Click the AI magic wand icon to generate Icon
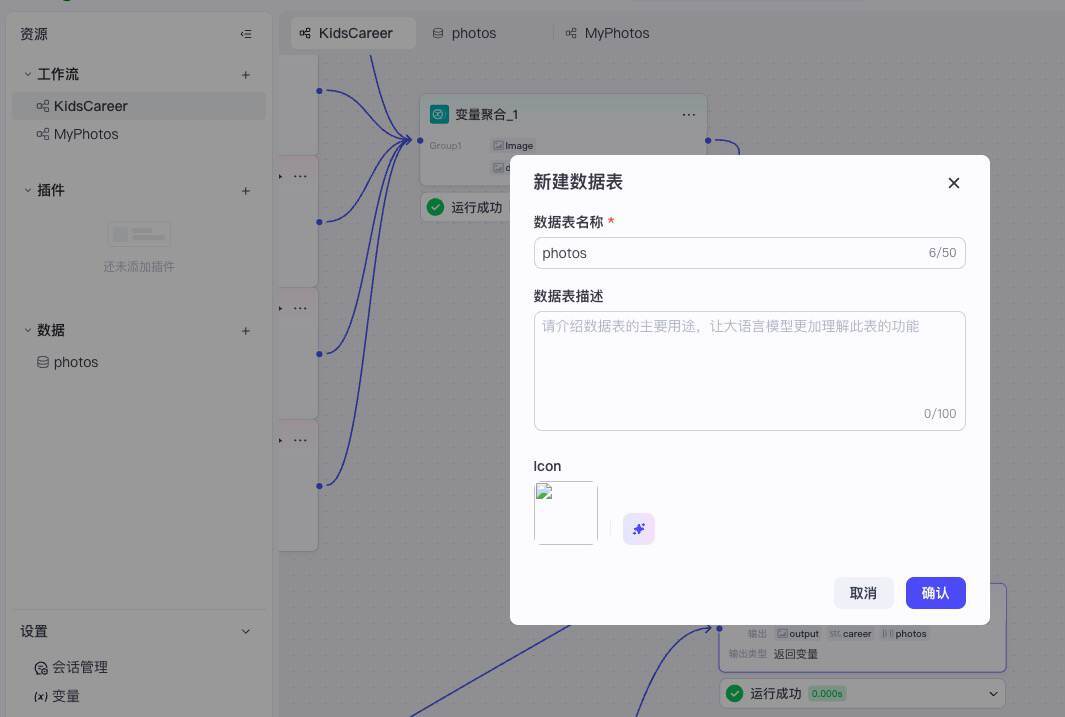The image size is (1065, 717). [x=639, y=528]
